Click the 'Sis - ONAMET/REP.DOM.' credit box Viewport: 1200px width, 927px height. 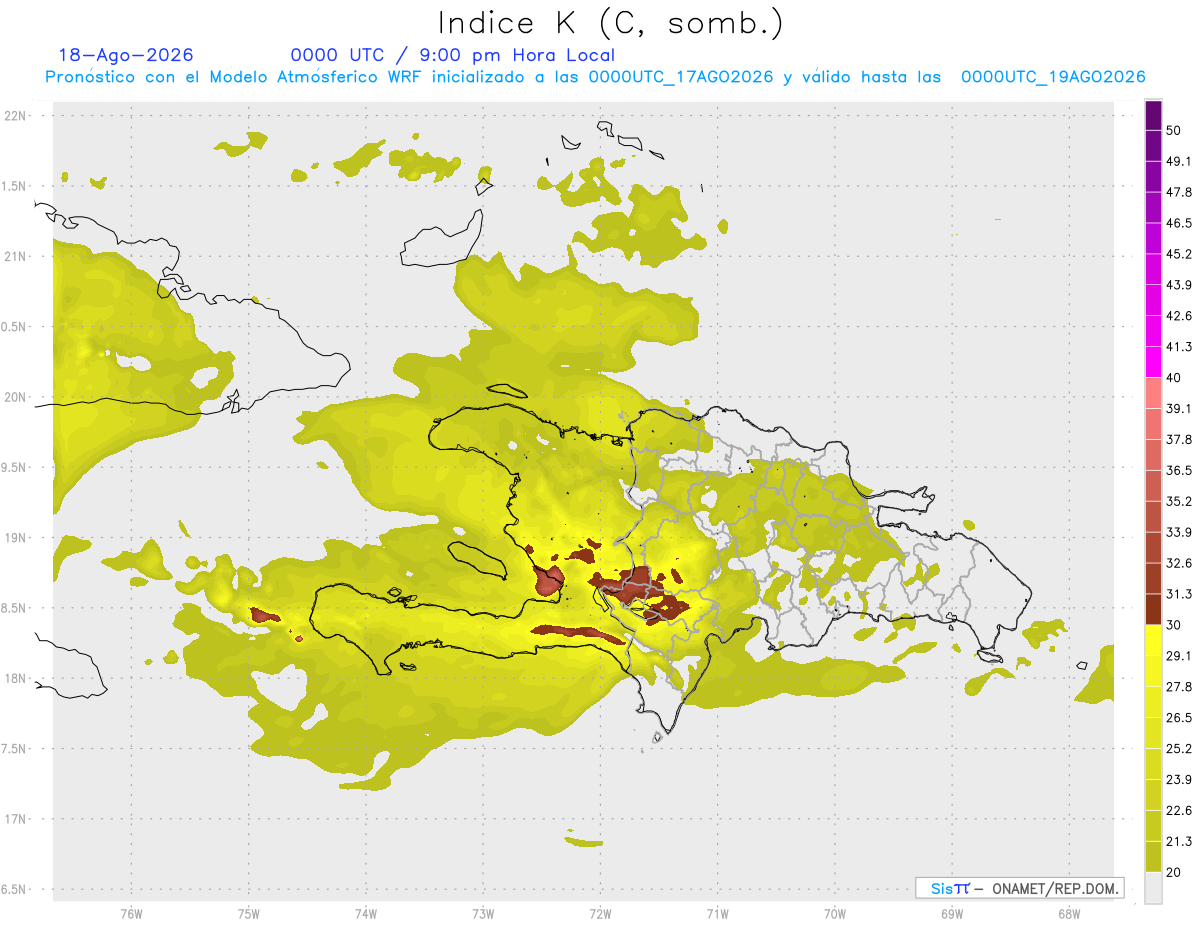[1020, 888]
